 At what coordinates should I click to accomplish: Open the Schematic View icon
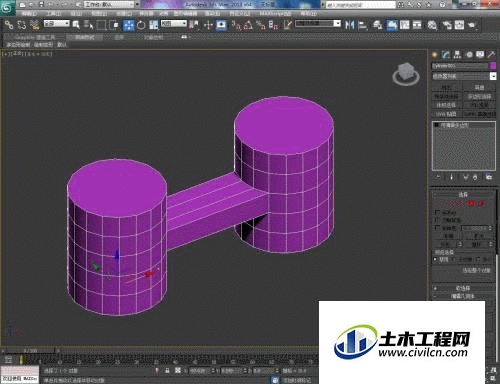pos(417,25)
